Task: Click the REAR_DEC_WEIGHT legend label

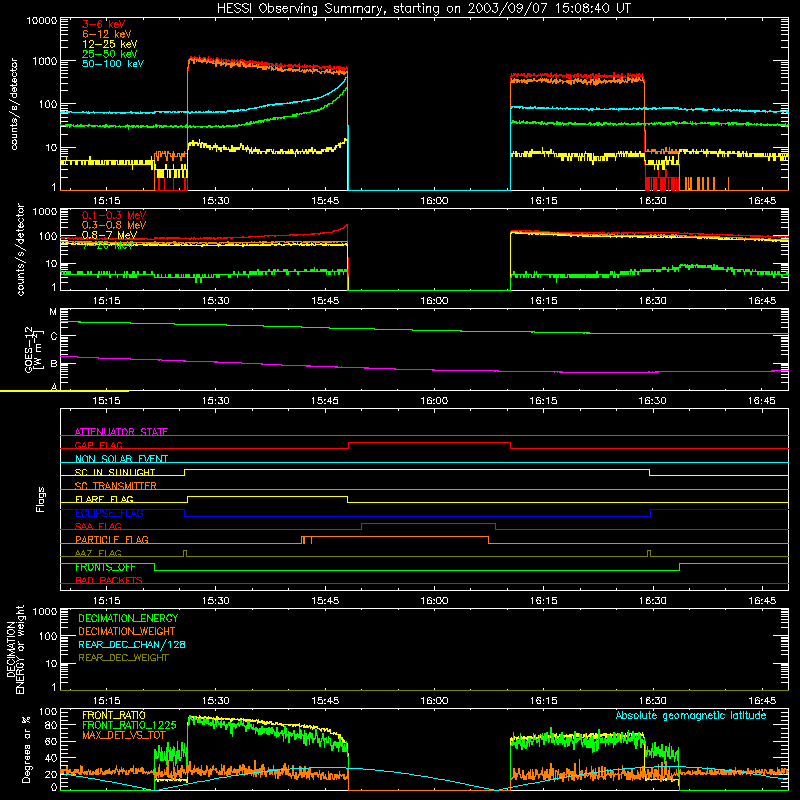Action: coord(123,658)
